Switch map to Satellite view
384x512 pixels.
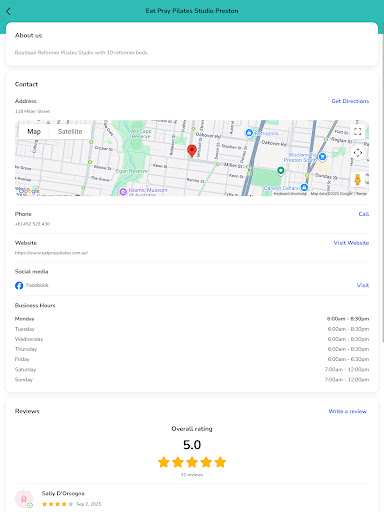pyautogui.click(x=70, y=131)
